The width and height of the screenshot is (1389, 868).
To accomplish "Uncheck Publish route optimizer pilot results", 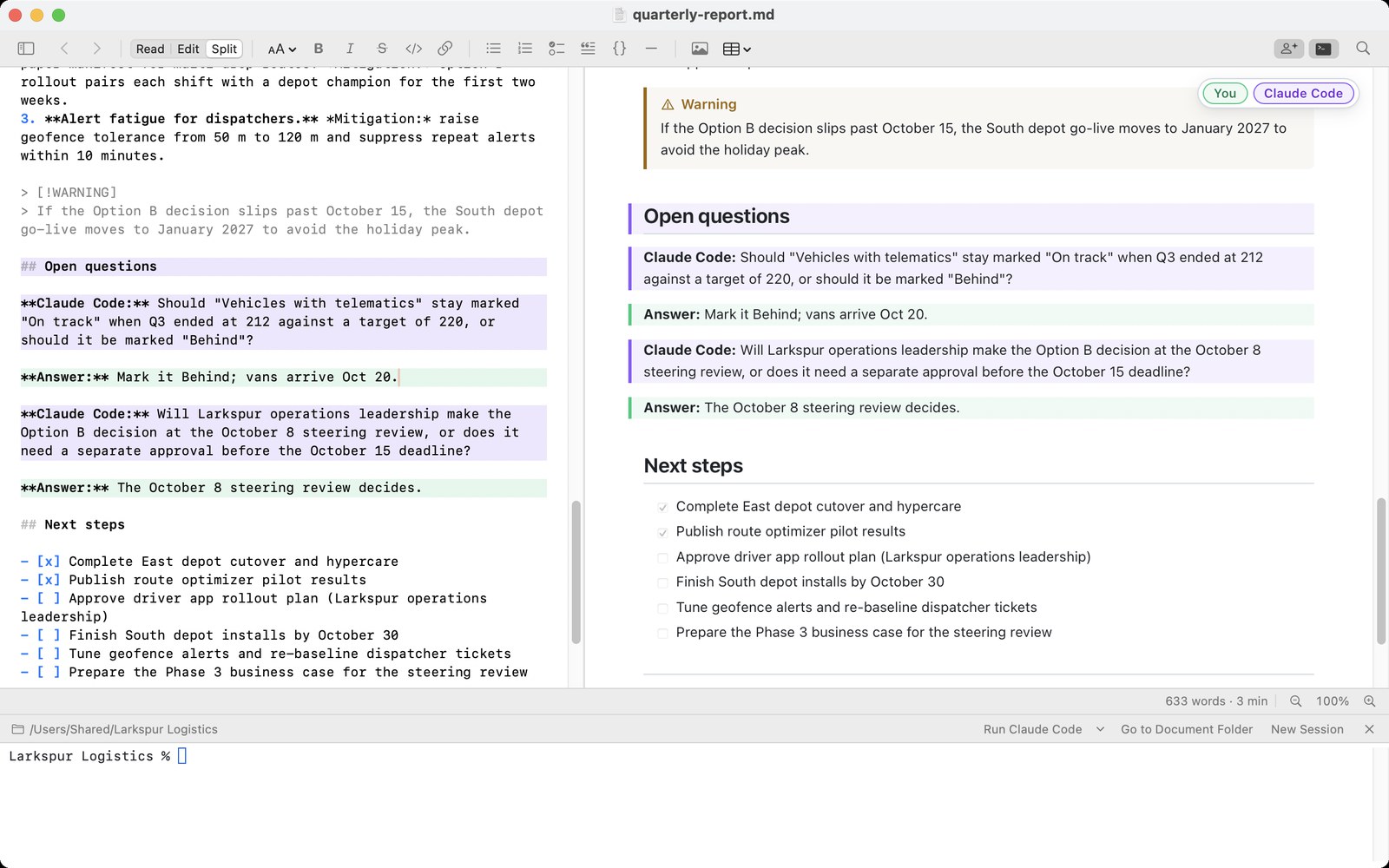I will (x=662, y=532).
